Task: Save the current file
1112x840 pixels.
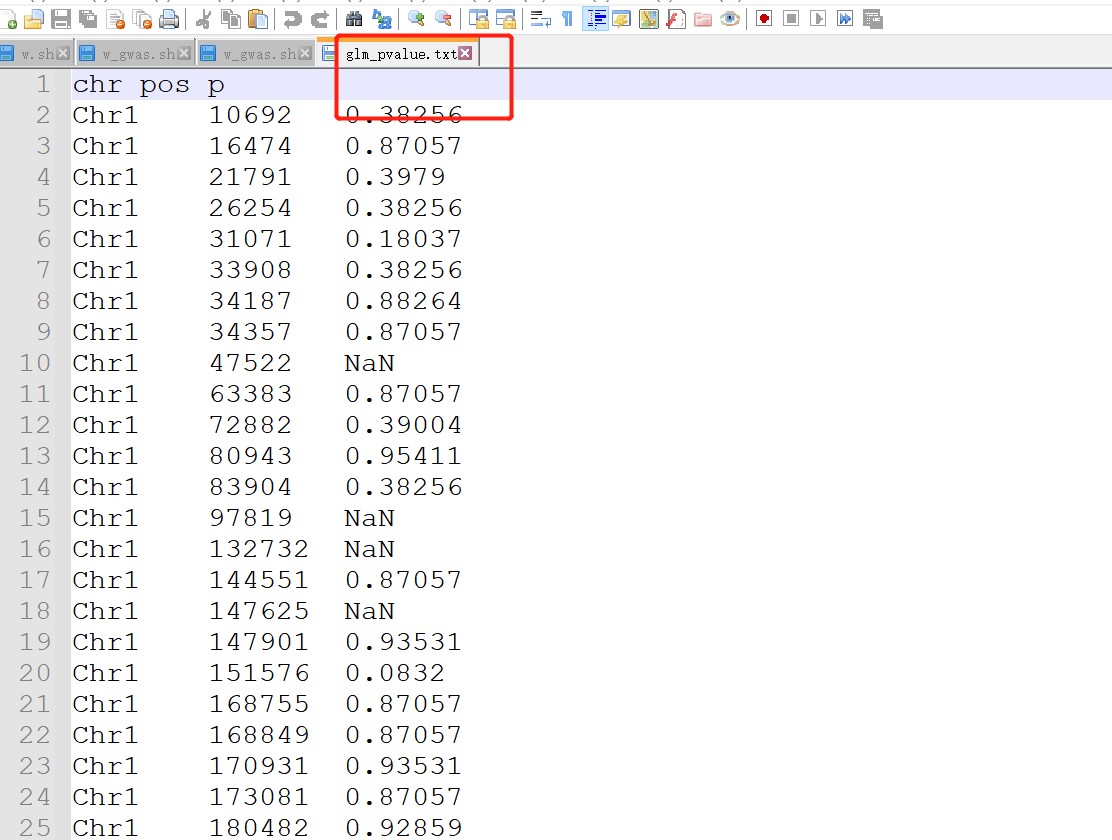Action: 60,19
